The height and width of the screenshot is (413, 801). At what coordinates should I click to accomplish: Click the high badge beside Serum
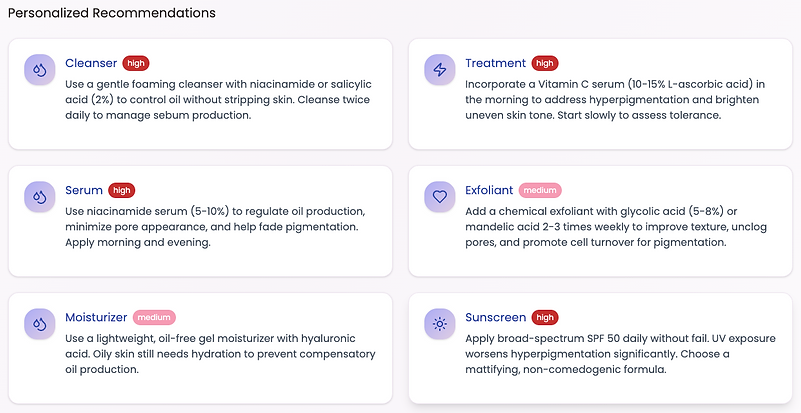(x=122, y=191)
